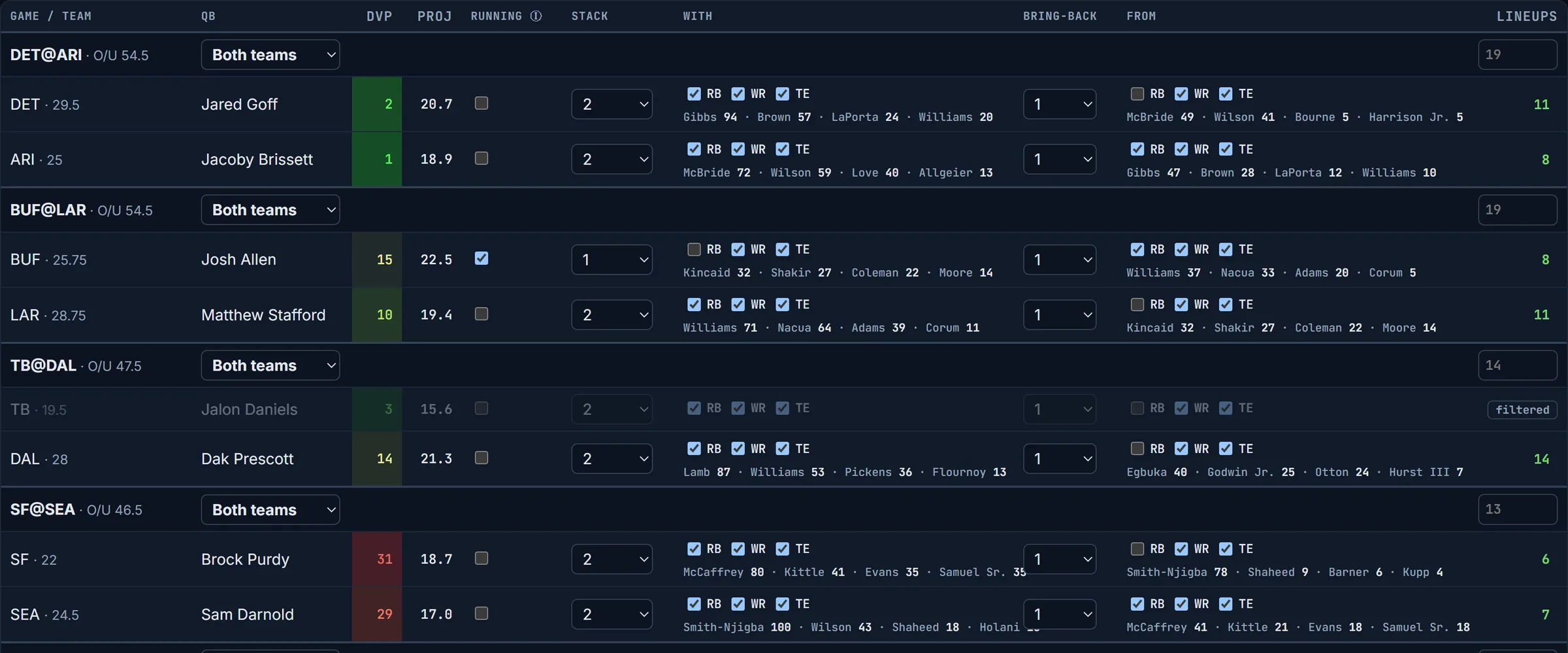The height and width of the screenshot is (653, 1568).
Task: Open bring-back dropdown for Matthew Stafford
Action: [1060, 315]
